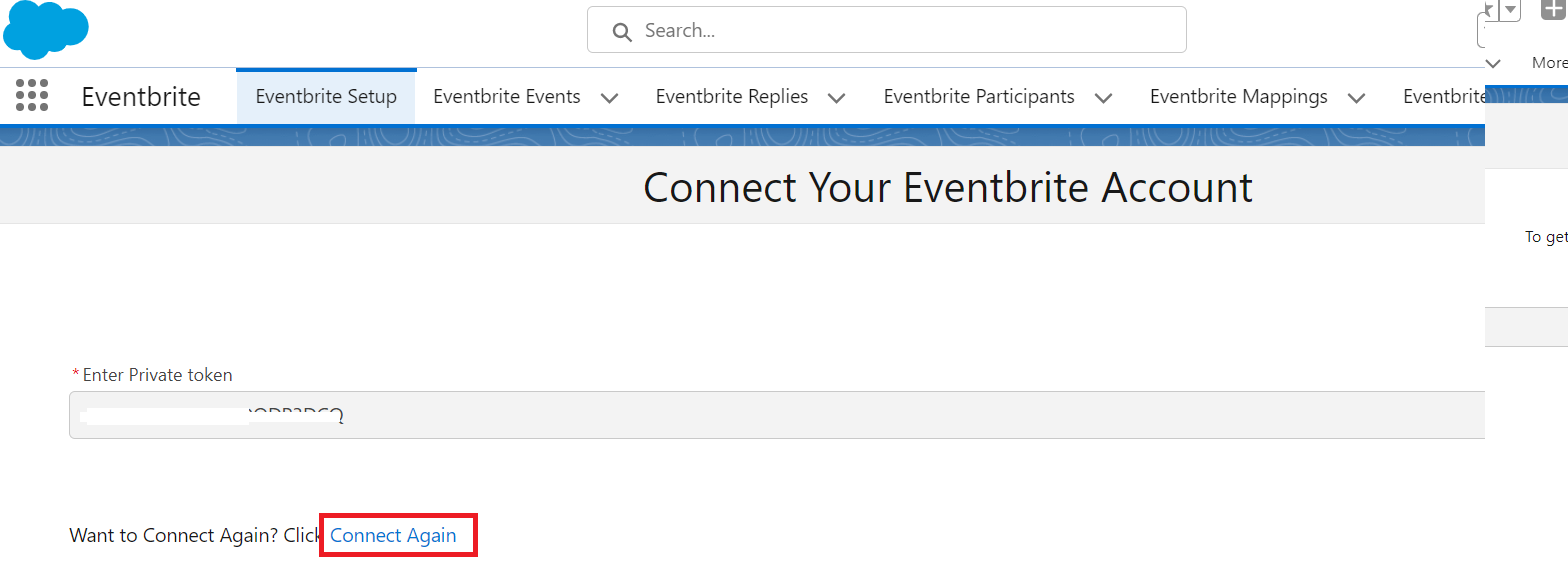
Task: Open the Eventbrite Events tab
Action: [507, 97]
